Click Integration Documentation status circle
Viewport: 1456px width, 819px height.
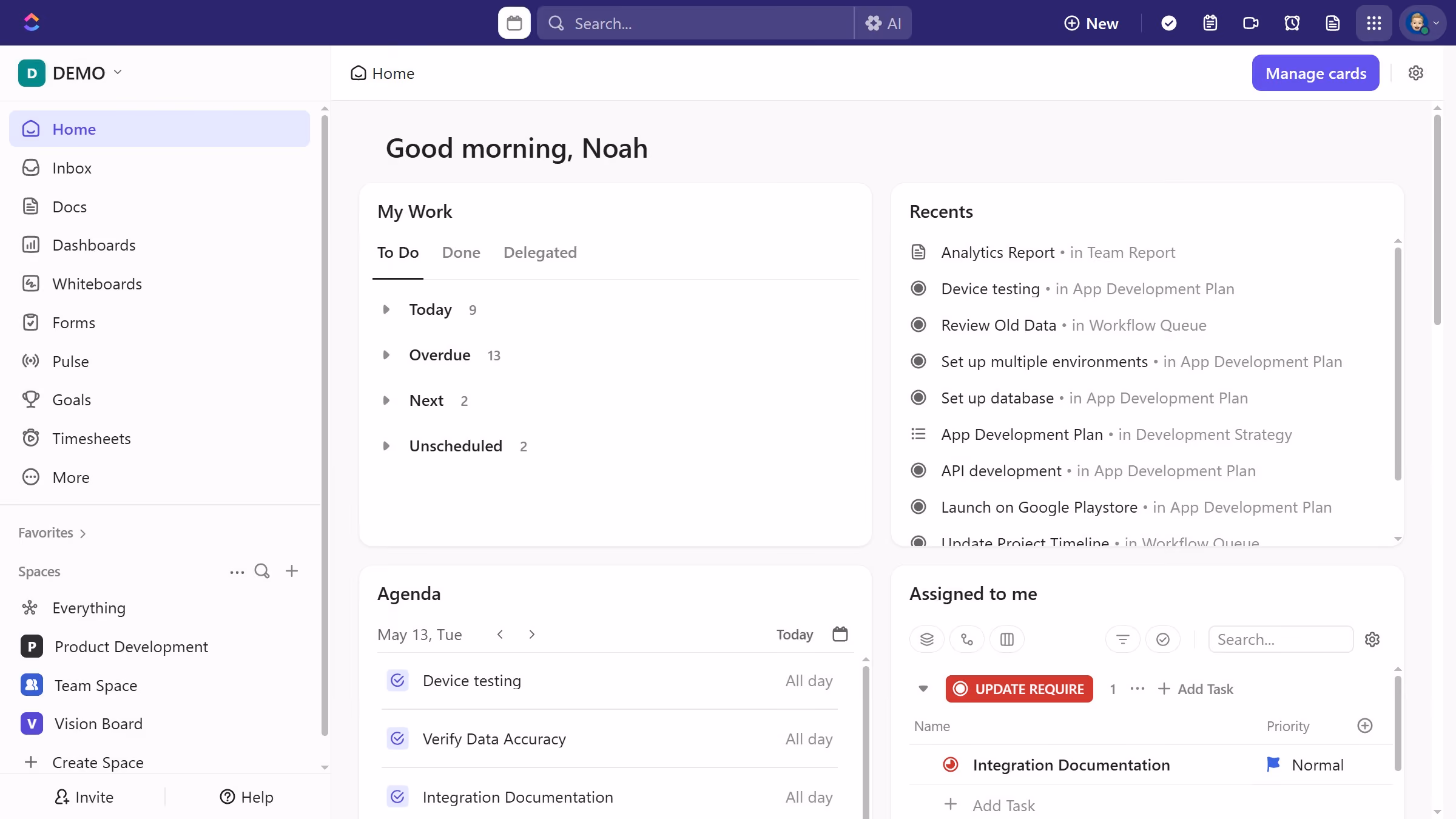click(951, 764)
